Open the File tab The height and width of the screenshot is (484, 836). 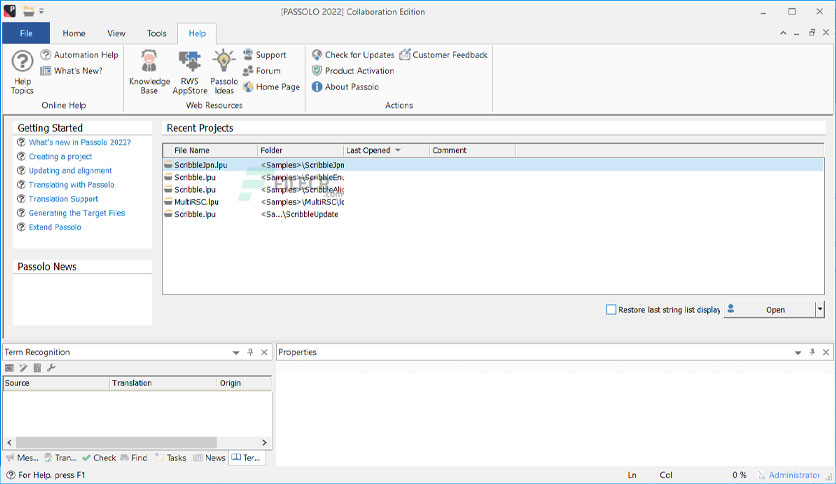tap(26, 33)
